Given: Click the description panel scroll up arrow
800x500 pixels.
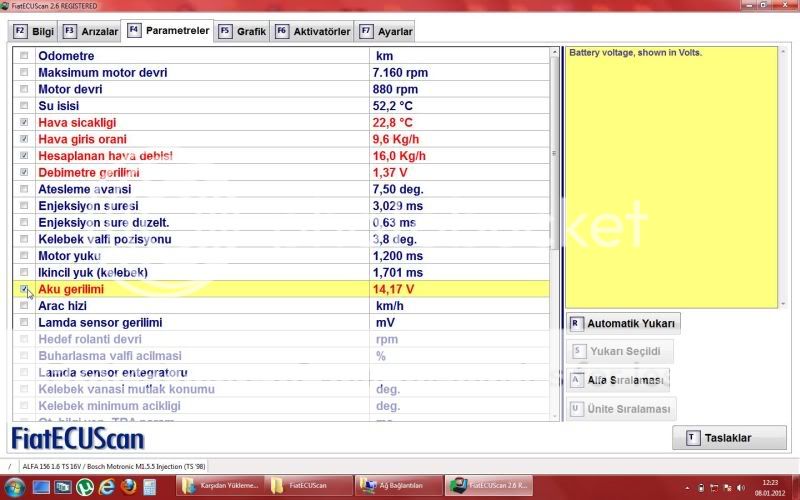Looking at the screenshot, I should pos(783,52).
